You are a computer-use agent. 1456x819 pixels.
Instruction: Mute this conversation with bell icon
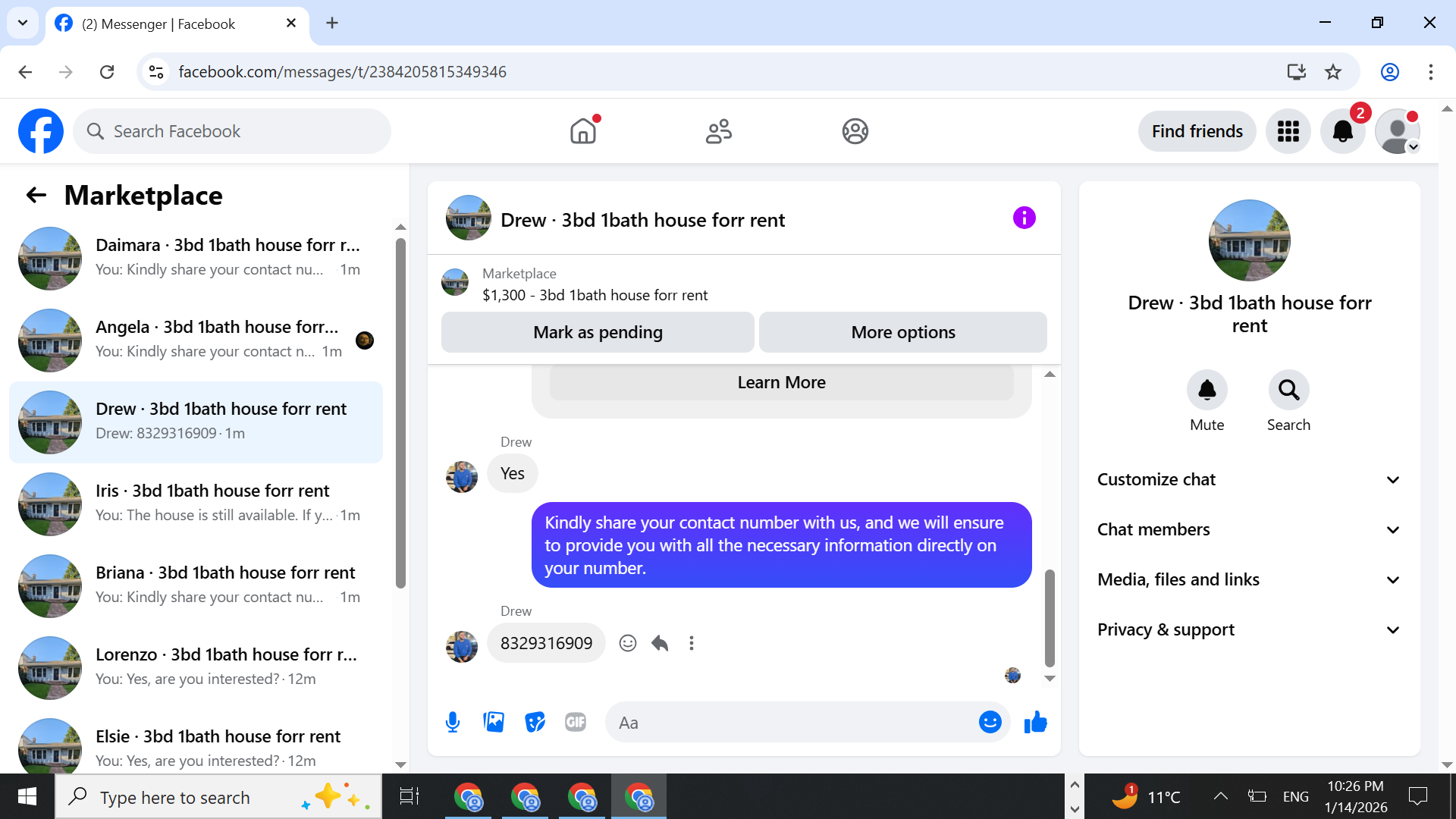pos(1207,391)
